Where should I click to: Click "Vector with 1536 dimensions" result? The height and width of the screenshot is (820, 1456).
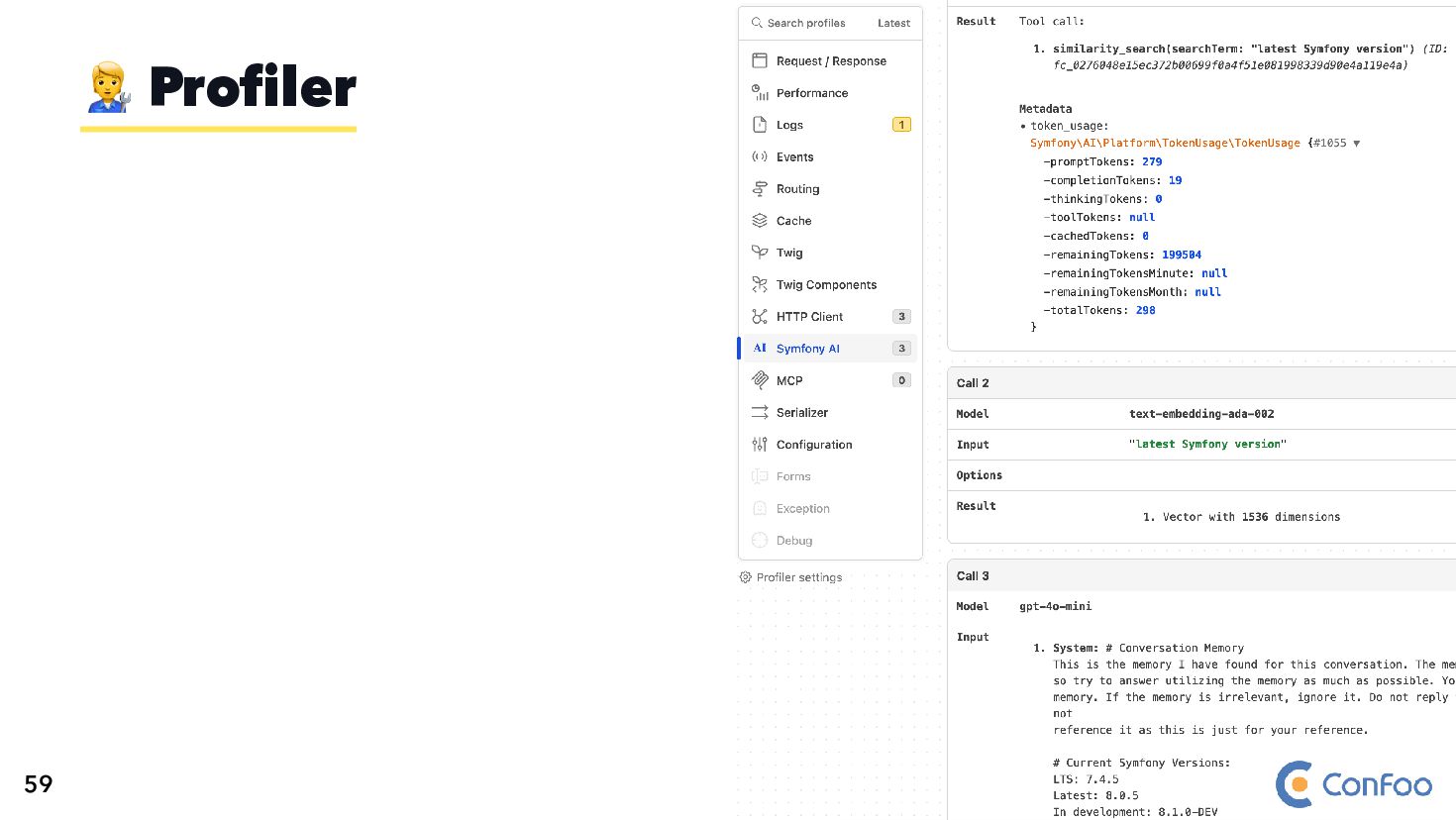coord(1251,517)
